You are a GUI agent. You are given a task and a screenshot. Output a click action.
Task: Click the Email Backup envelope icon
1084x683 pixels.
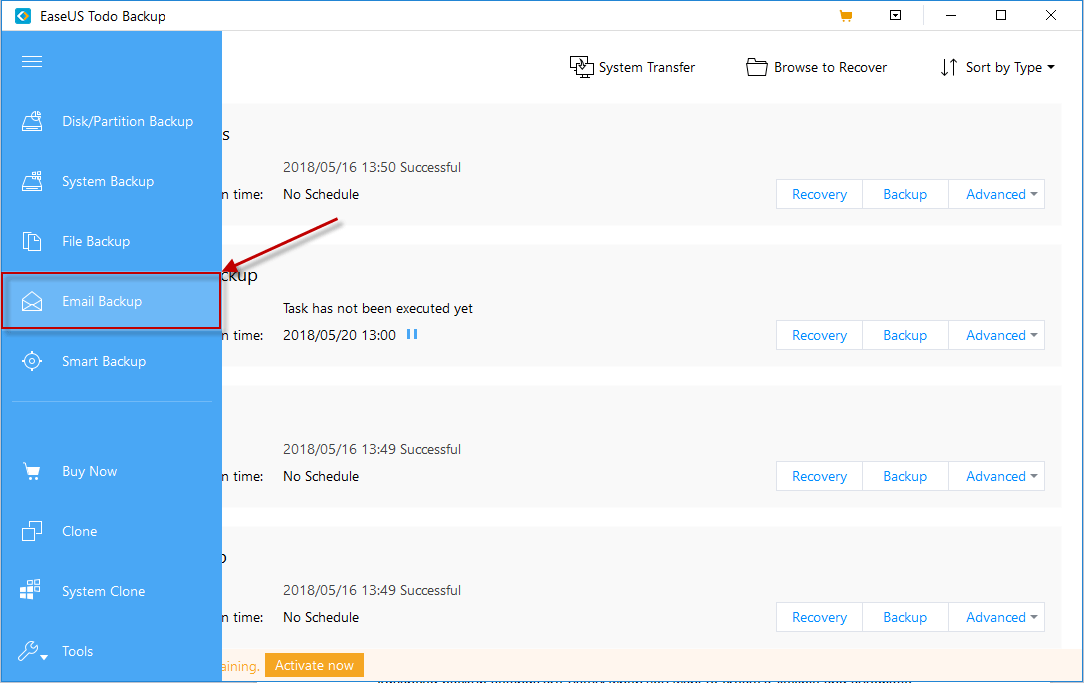click(32, 301)
